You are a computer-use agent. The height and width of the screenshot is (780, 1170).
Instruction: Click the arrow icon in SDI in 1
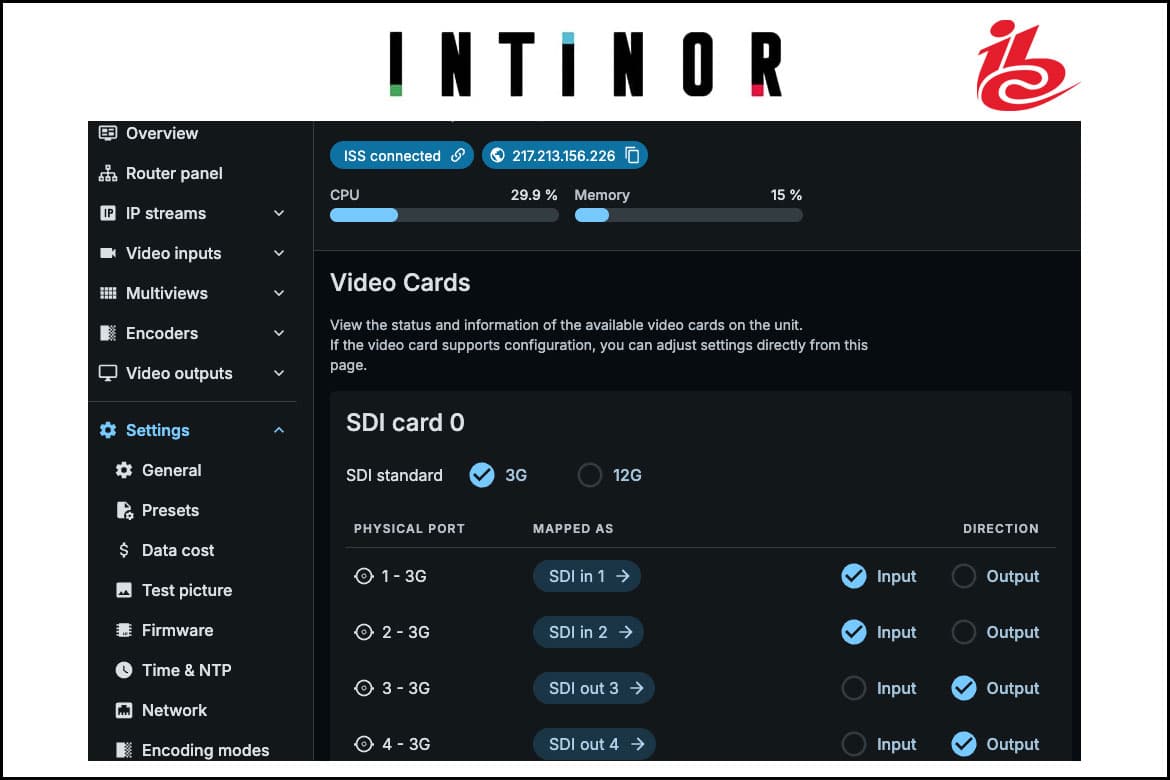(622, 576)
